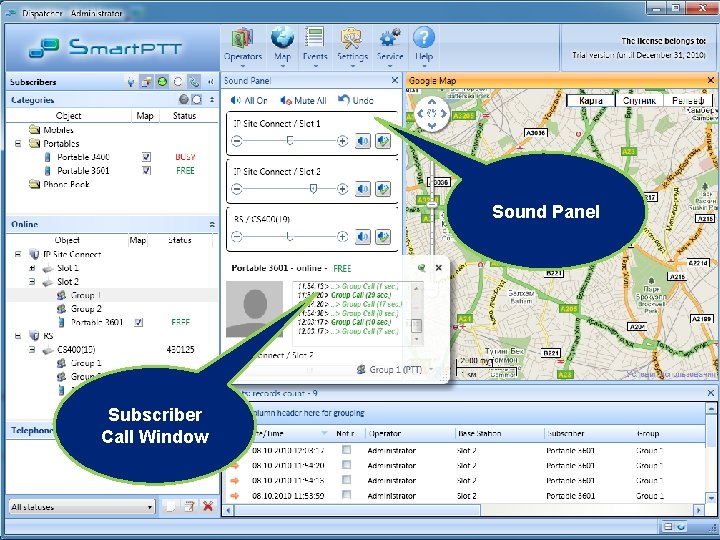Open the Events toolbar menu
The width and height of the screenshot is (720, 540).
tap(315, 45)
